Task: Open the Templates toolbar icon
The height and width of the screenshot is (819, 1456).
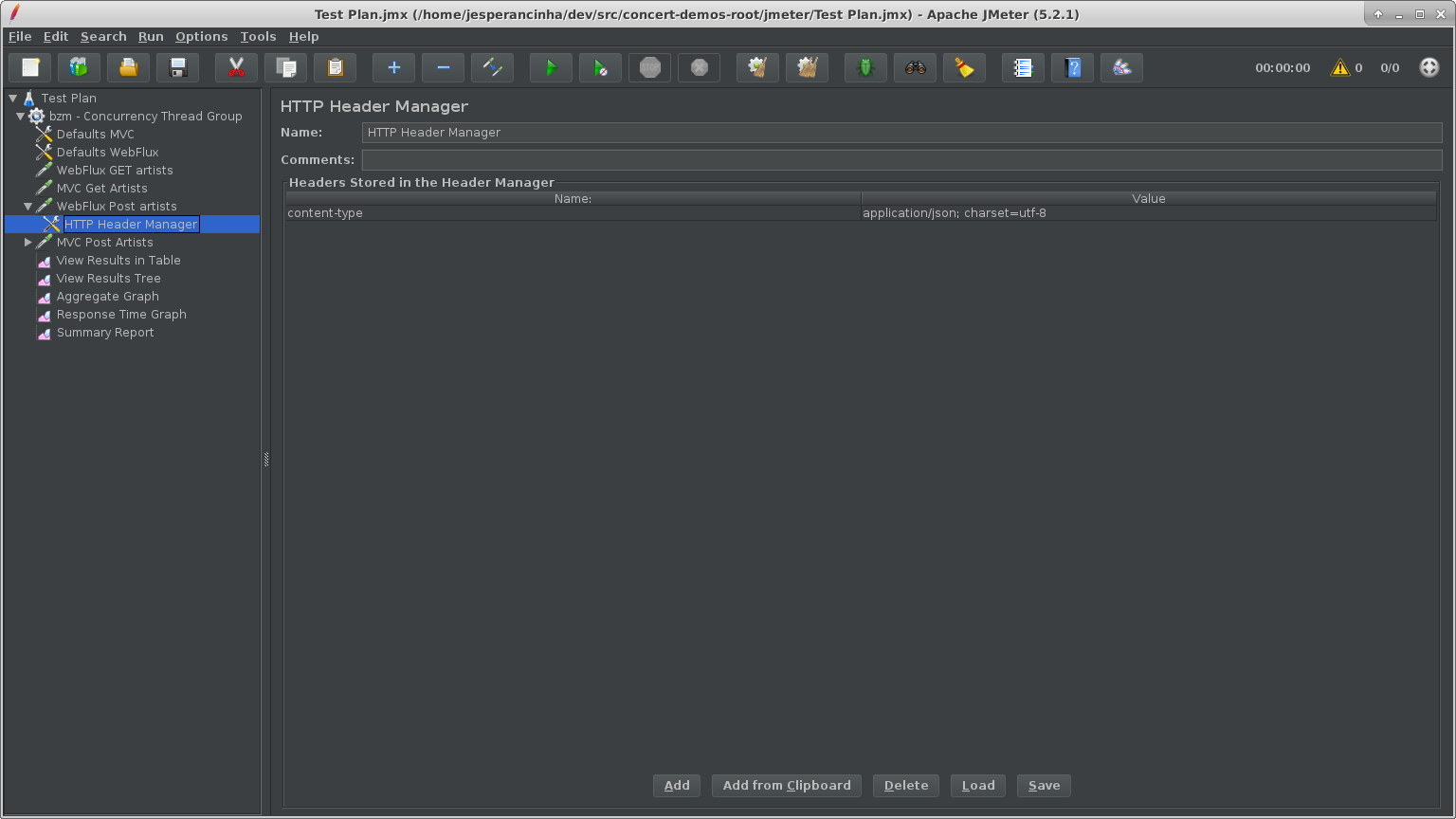Action: [80, 67]
